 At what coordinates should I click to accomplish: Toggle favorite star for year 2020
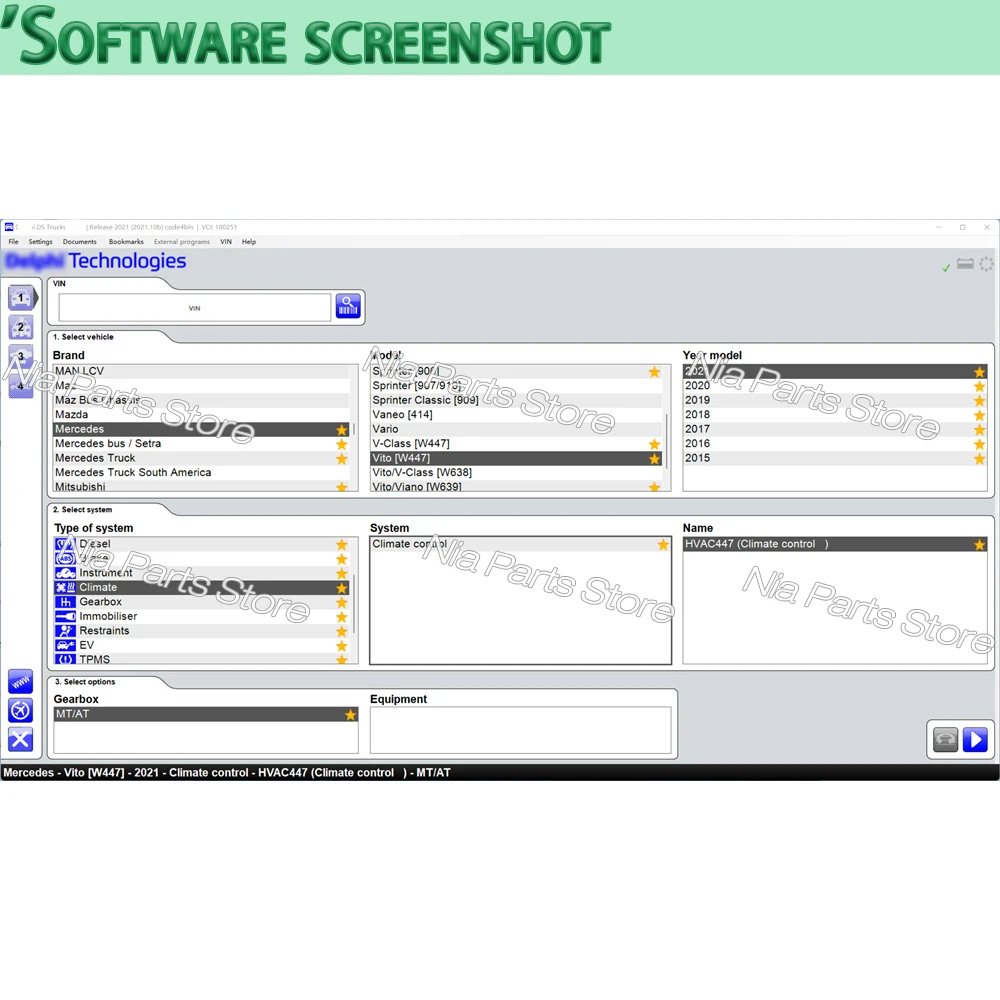point(980,386)
